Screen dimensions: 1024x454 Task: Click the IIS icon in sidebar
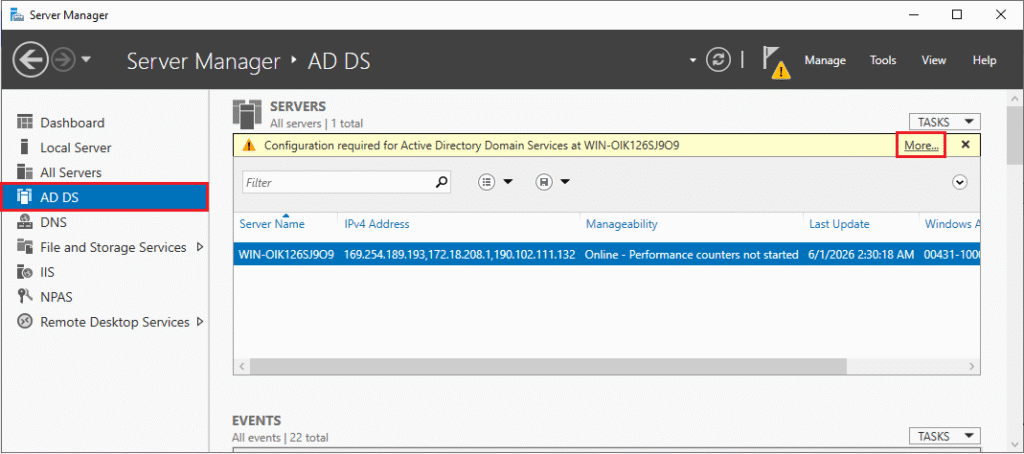(x=25, y=272)
